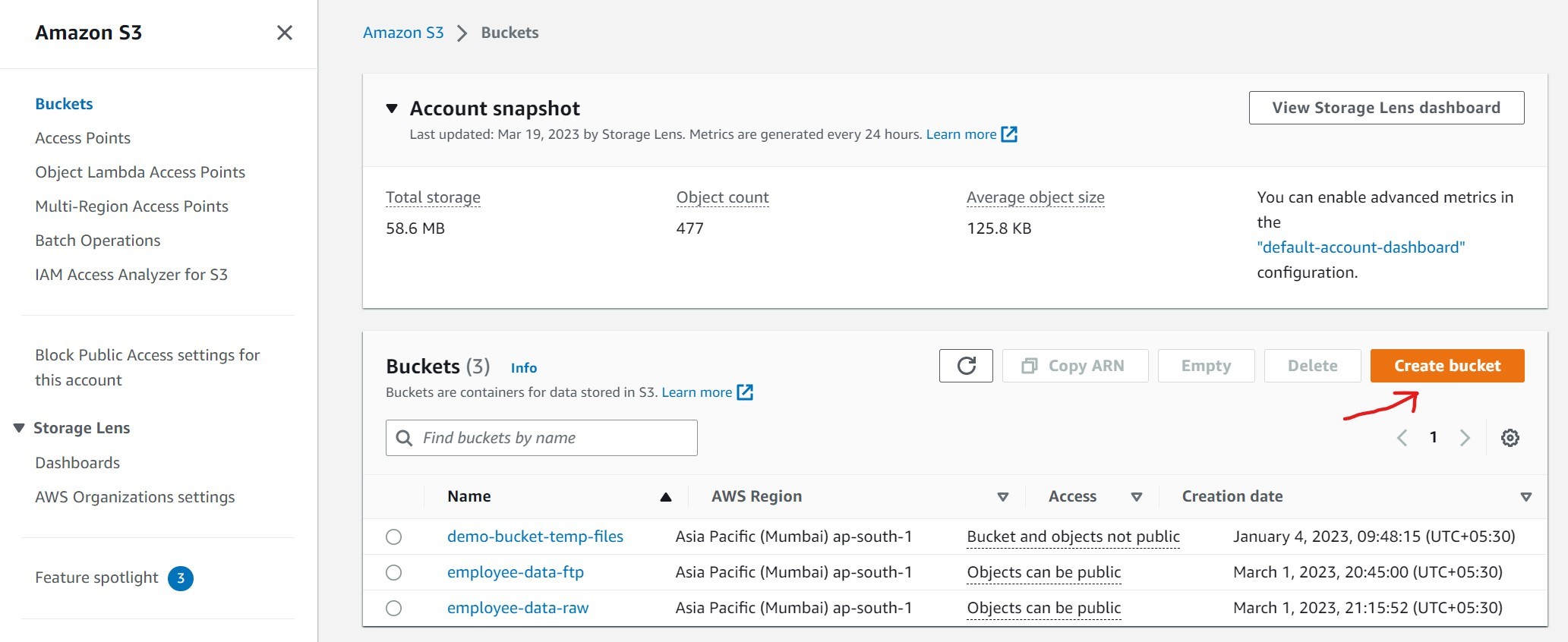This screenshot has width=1568, height=642.
Task: Click the Buckets breadcrumb text
Action: (510, 33)
